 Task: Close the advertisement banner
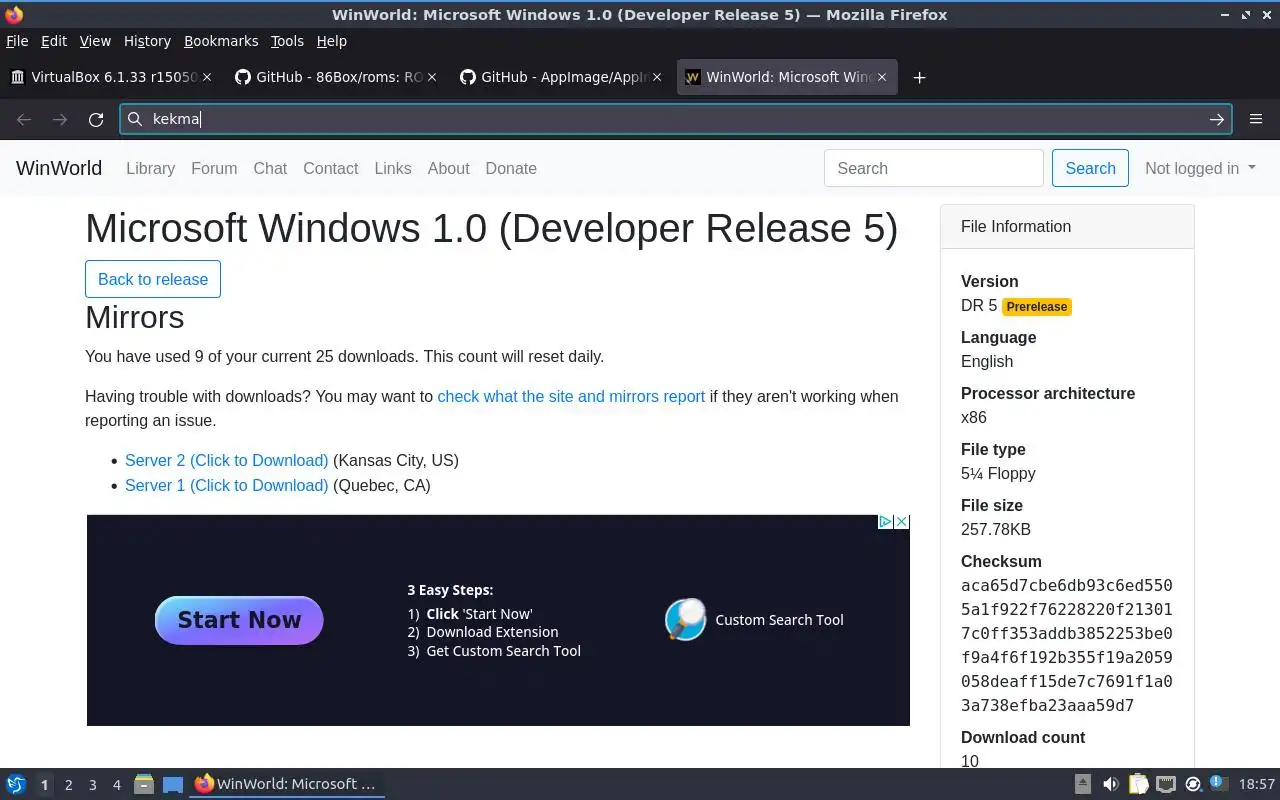tap(901, 522)
